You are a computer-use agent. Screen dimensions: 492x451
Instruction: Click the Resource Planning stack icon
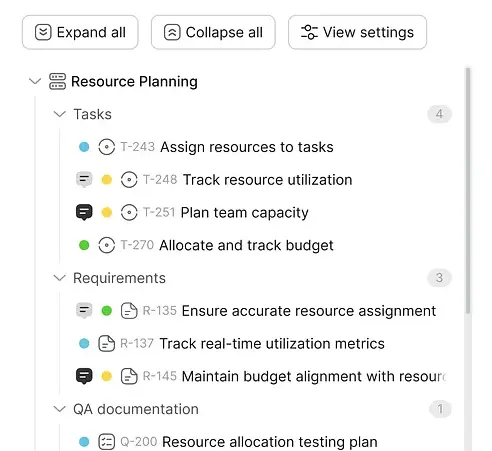pos(57,81)
